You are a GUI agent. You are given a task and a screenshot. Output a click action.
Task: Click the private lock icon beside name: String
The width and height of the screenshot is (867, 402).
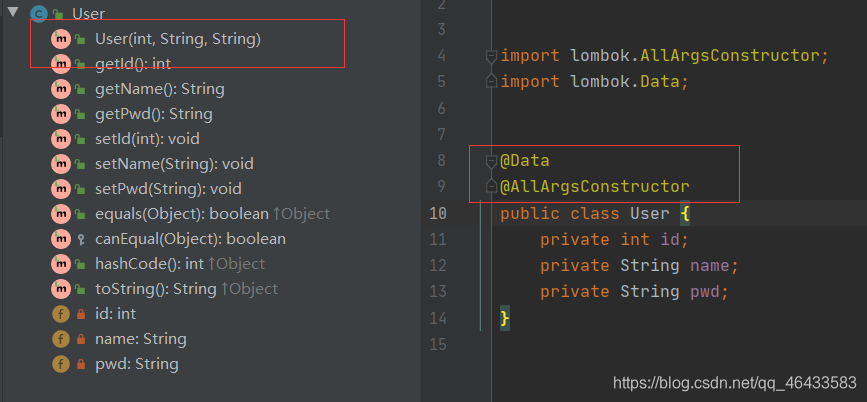pyautogui.click(x=80, y=339)
